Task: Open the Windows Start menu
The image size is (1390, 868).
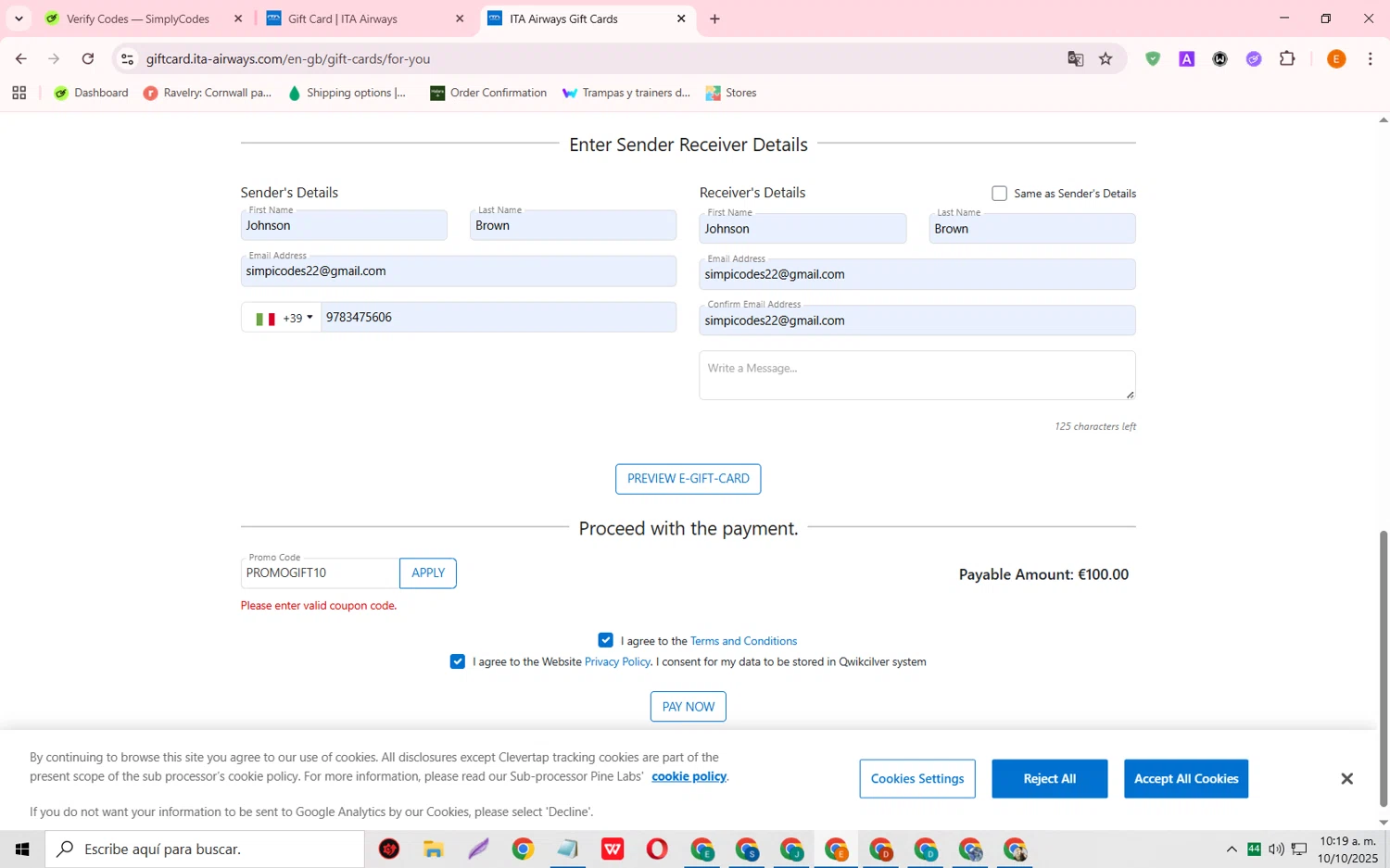Action: (22, 849)
